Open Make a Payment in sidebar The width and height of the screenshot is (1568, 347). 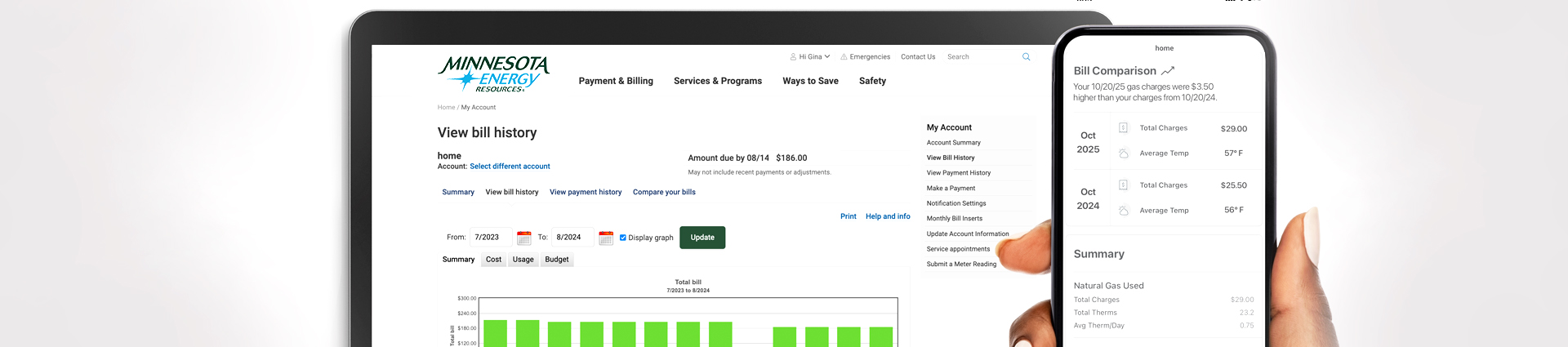tap(951, 189)
